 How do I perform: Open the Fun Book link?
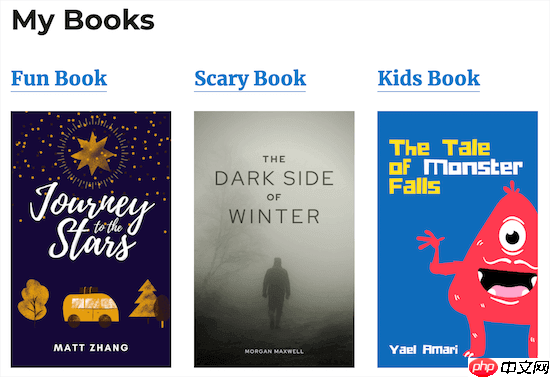point(59,78)
